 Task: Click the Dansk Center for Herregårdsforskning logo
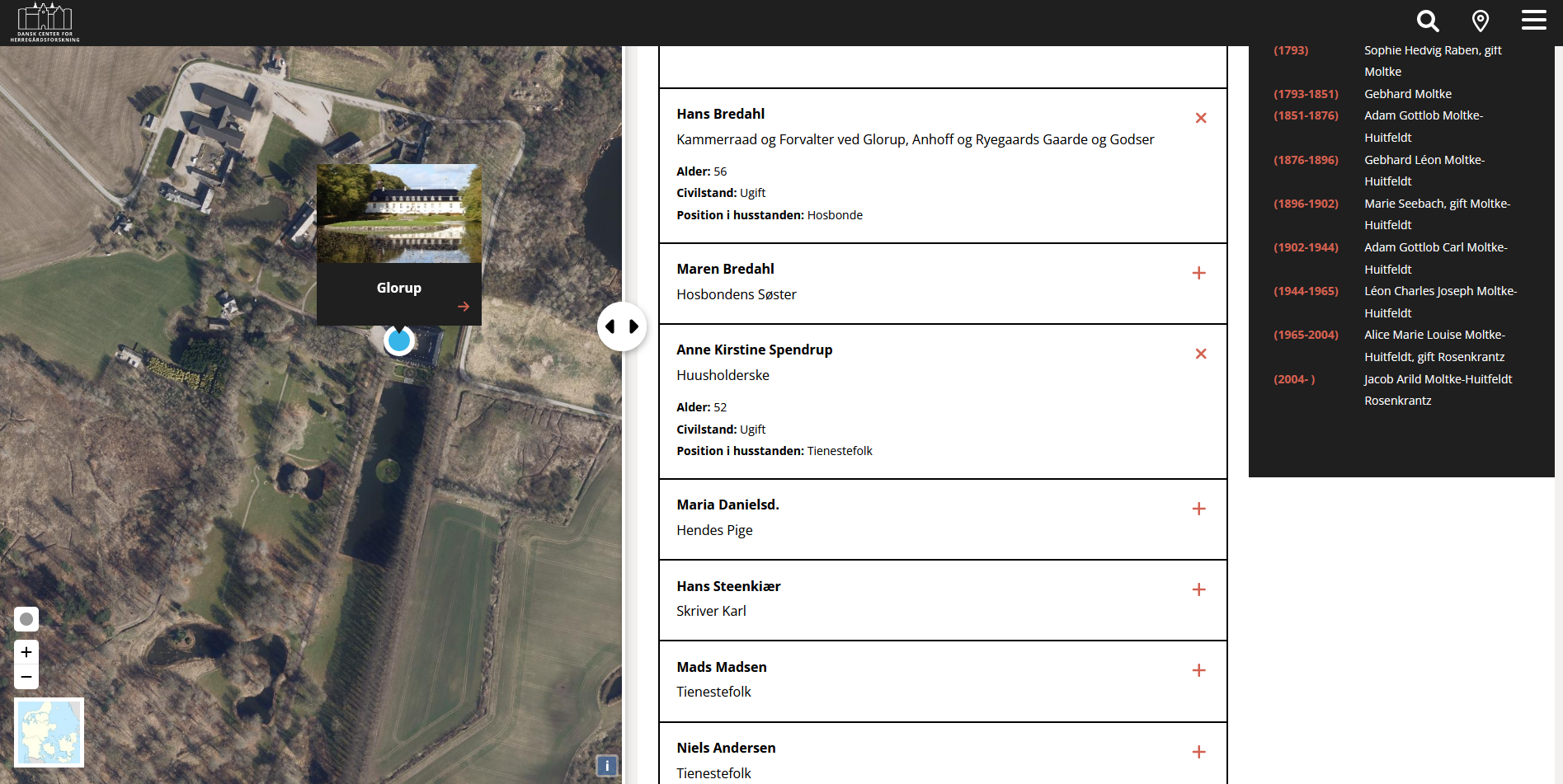(x=45, y=22)
